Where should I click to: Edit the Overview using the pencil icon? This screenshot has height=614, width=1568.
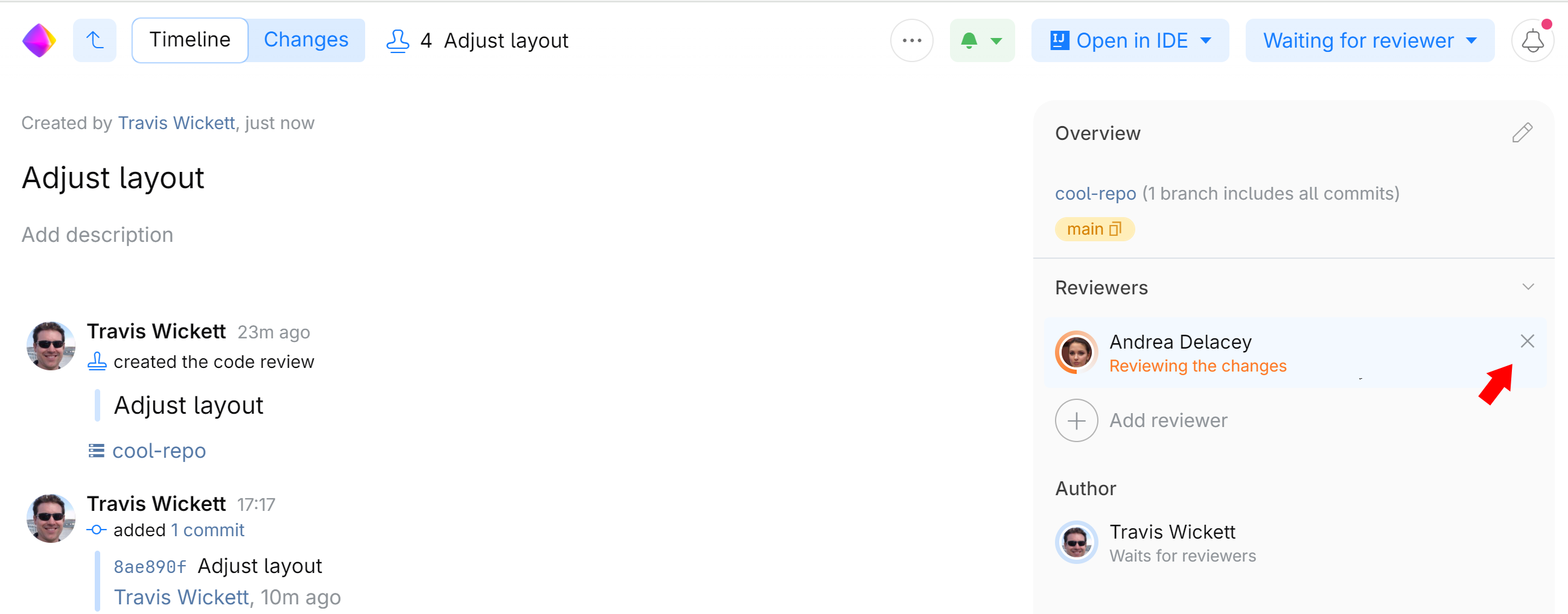1522,133
